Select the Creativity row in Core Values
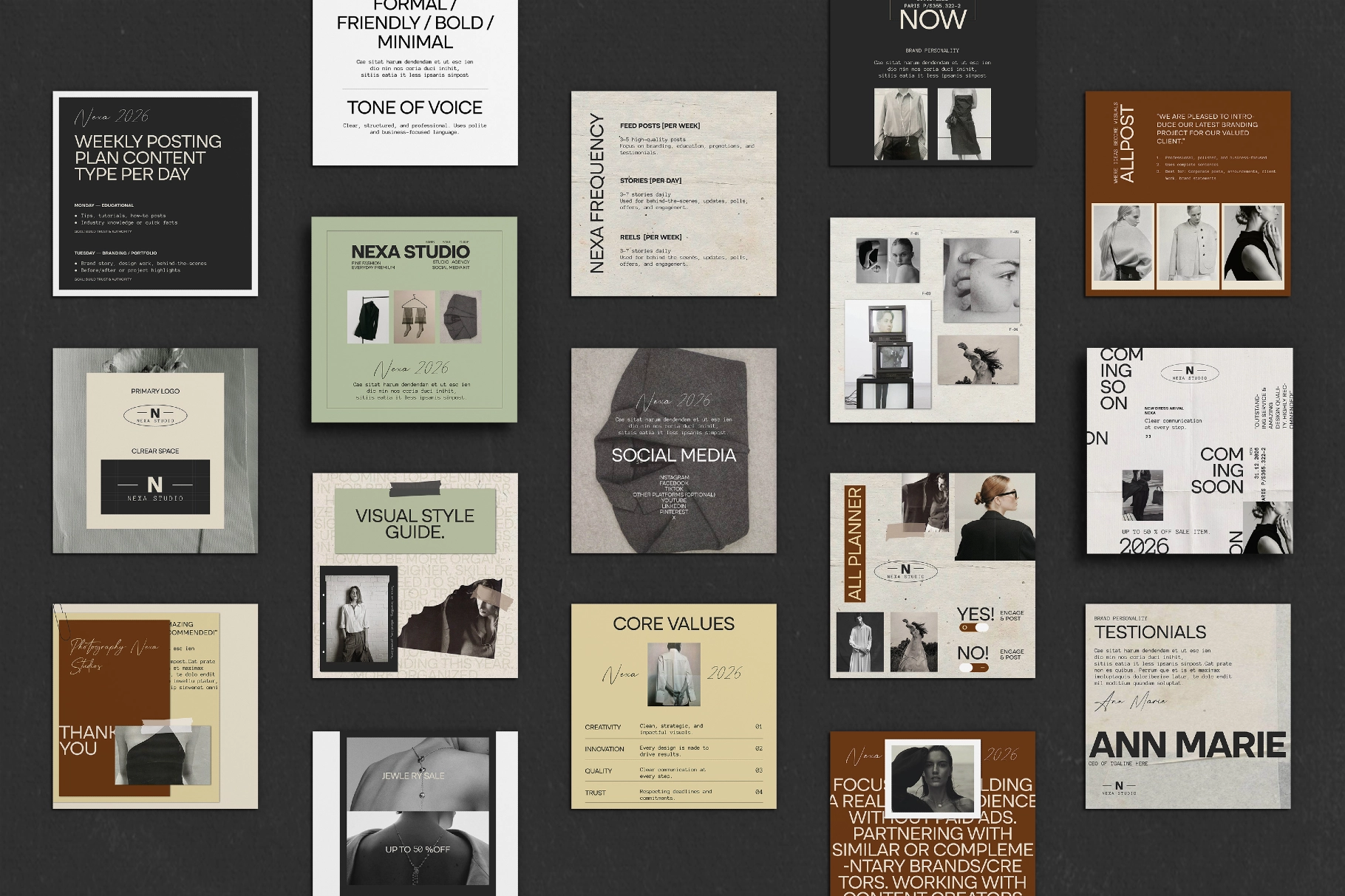 pos(673,728)
